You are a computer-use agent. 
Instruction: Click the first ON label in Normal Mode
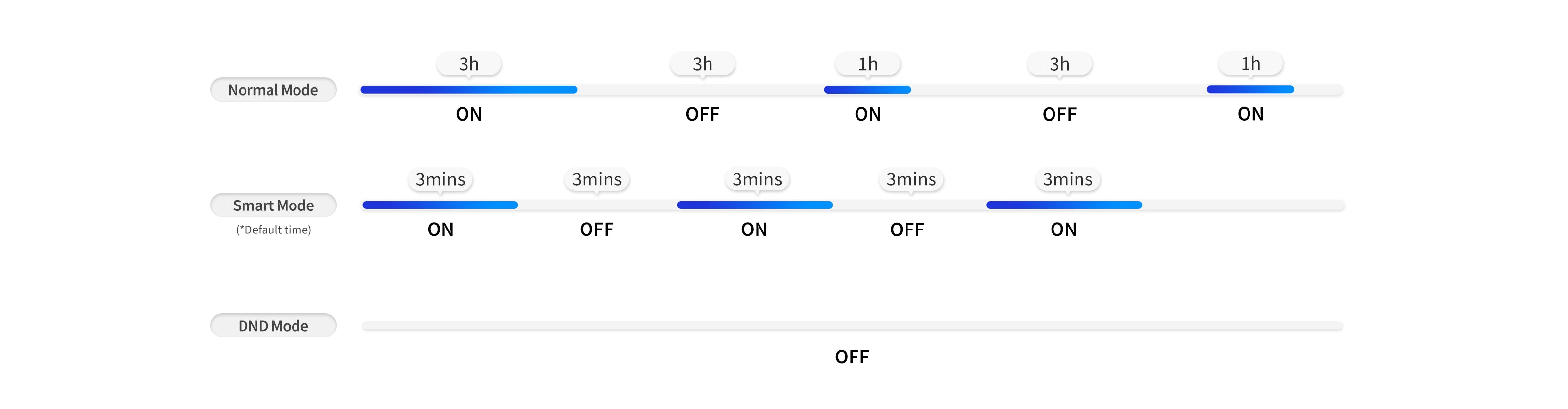point(469,114)
